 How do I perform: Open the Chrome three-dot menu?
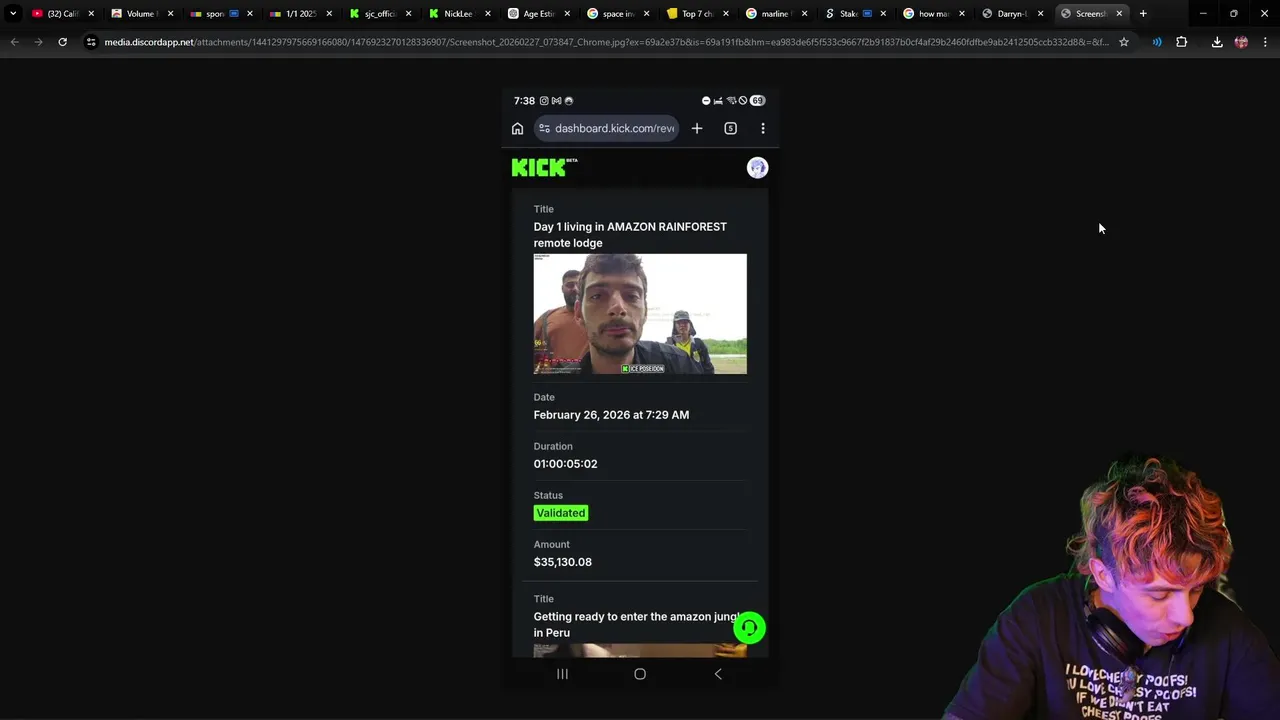[x=1265, y=42]
